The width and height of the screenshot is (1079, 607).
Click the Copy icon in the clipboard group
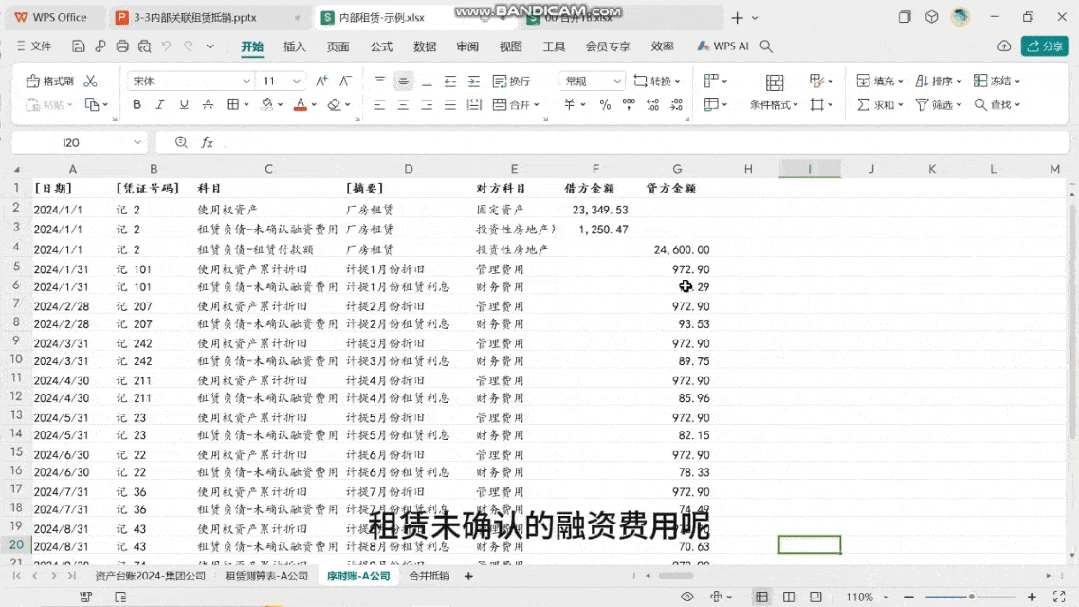pos(92,105)
